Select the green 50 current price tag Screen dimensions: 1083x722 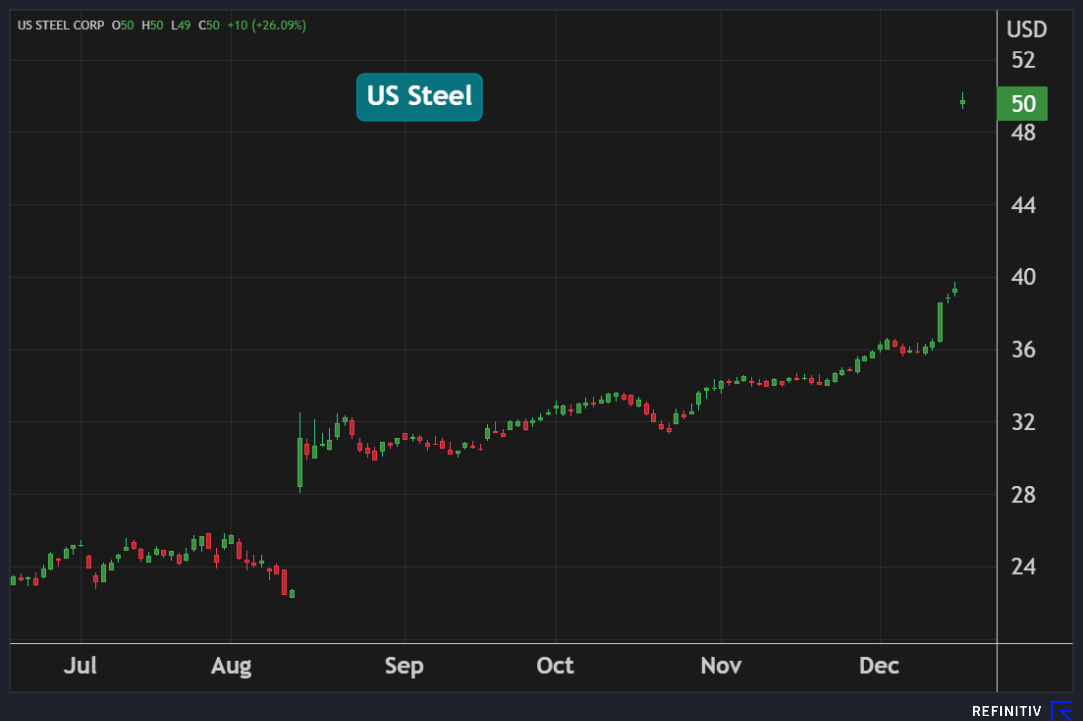(1022, 104)
